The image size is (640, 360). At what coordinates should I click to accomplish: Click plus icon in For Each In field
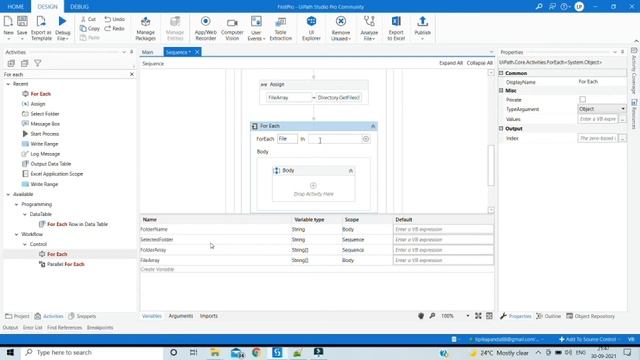click(x=366, y=139)
